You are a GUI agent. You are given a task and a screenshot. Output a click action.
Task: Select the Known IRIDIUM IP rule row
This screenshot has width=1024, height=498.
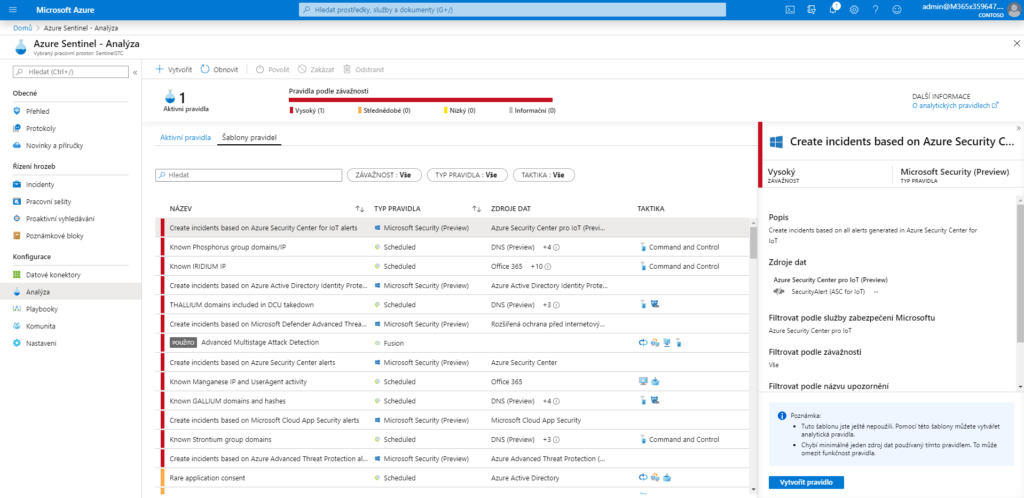(260, 266)
